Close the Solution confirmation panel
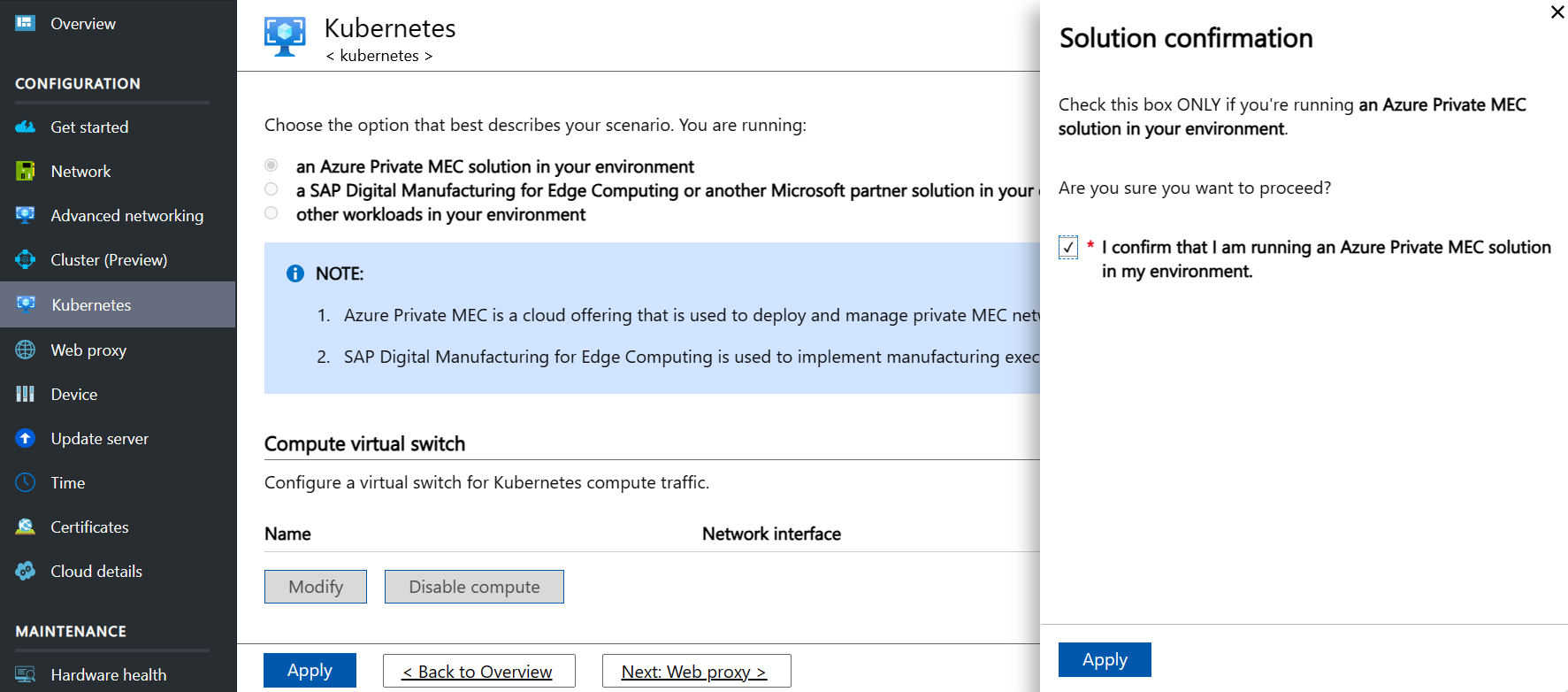 point(1557,12)
